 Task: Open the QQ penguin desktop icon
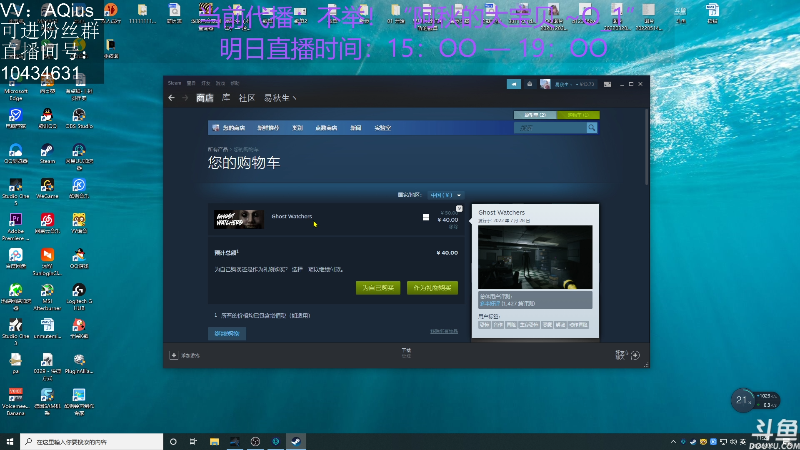pyautogui.click(x=47, y=118)
